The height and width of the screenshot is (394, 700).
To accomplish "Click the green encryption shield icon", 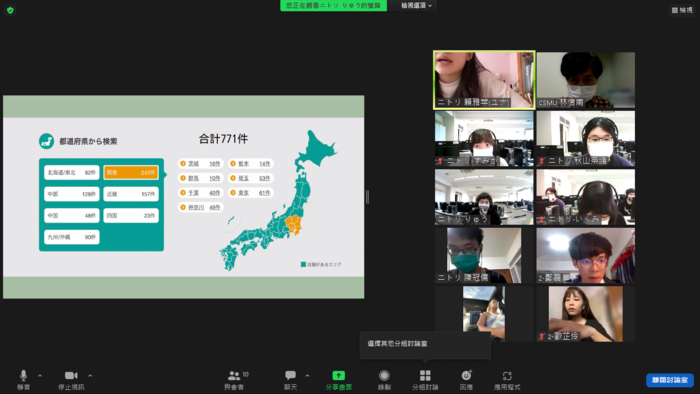I will tap(10, 10).
